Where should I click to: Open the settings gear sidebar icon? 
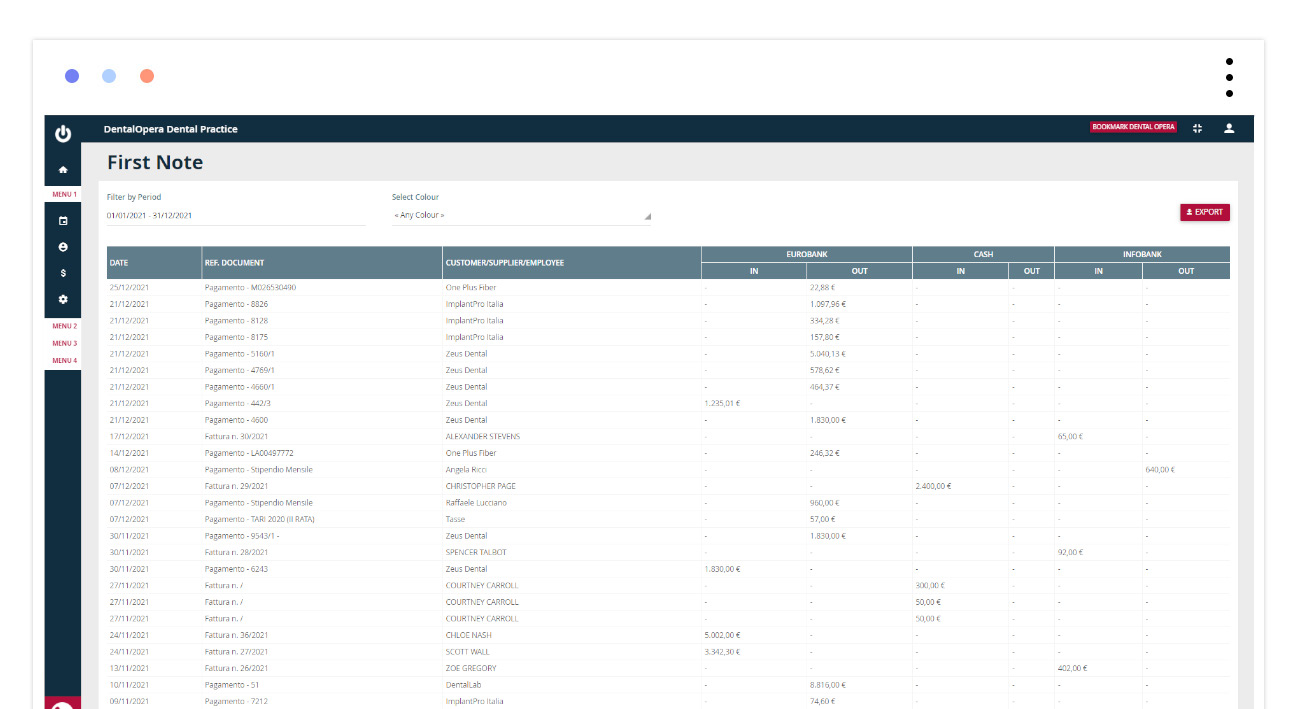[63, 299]
